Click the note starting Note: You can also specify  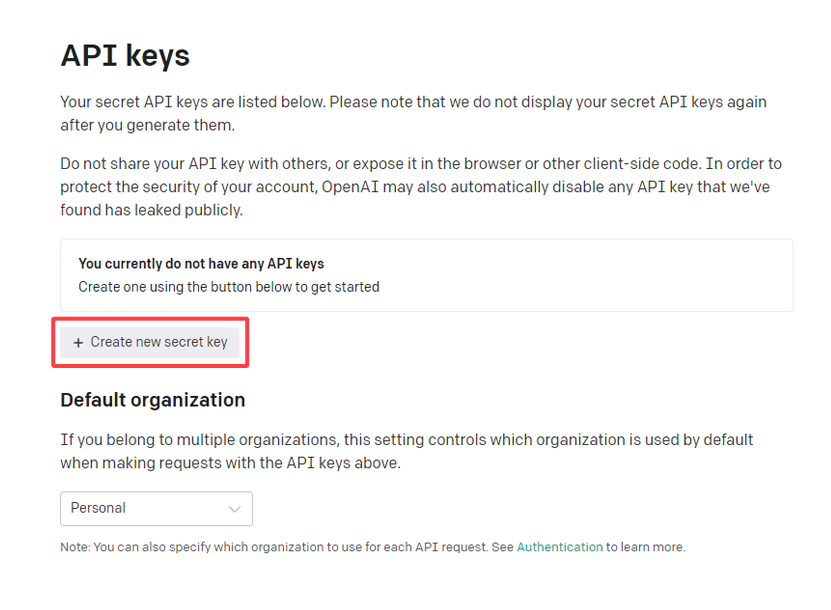[x=288, y=548]
